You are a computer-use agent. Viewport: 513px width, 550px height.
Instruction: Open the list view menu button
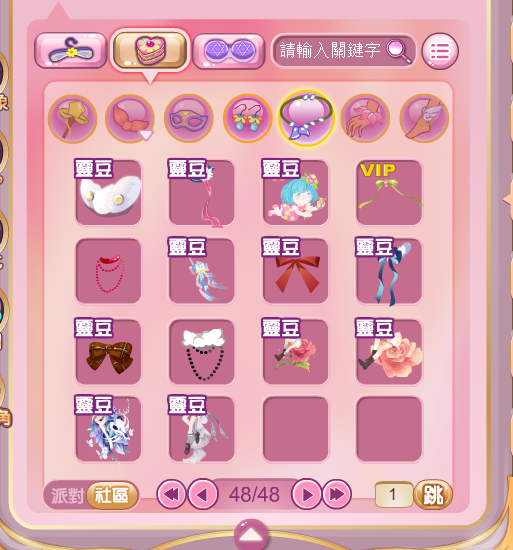[440, 51]
